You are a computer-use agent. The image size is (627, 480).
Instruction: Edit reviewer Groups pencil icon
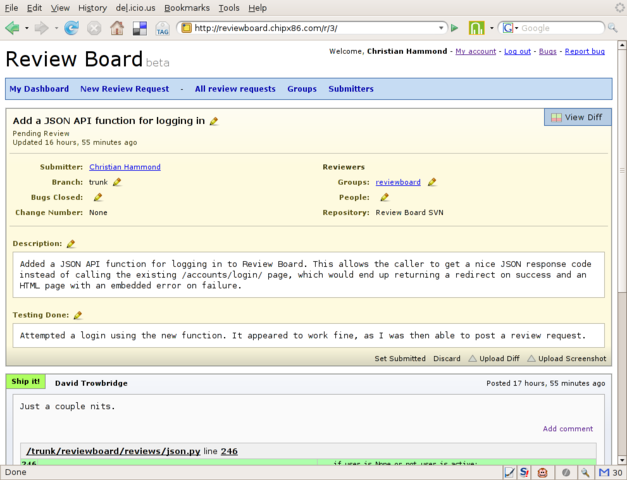(432, 182)
